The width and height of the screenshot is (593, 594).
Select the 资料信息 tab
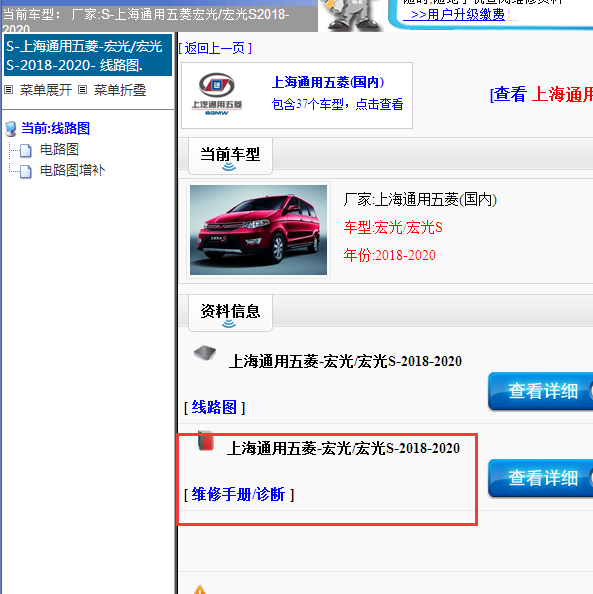(x=230, y=313)
